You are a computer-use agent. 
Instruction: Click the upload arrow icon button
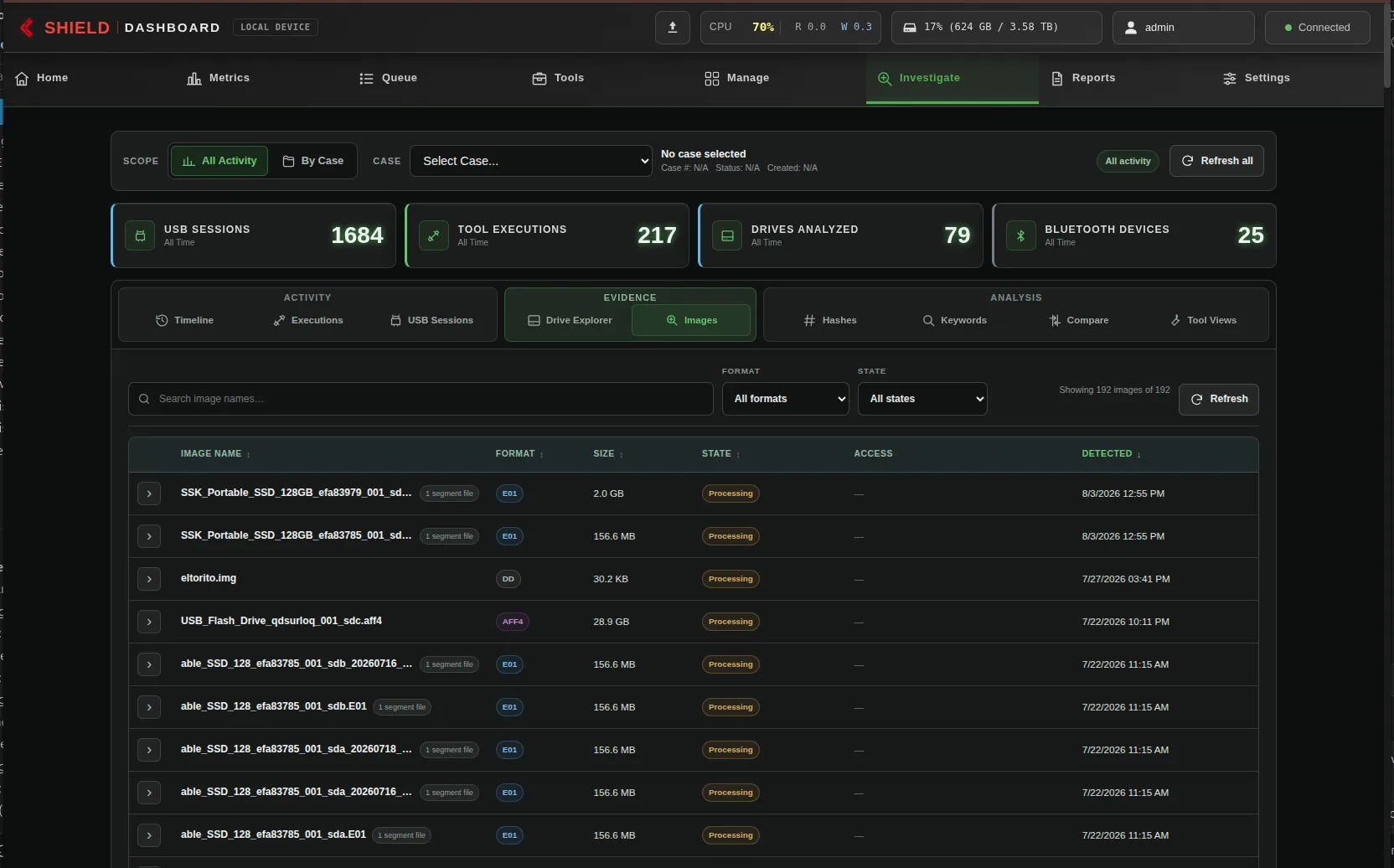672,28
